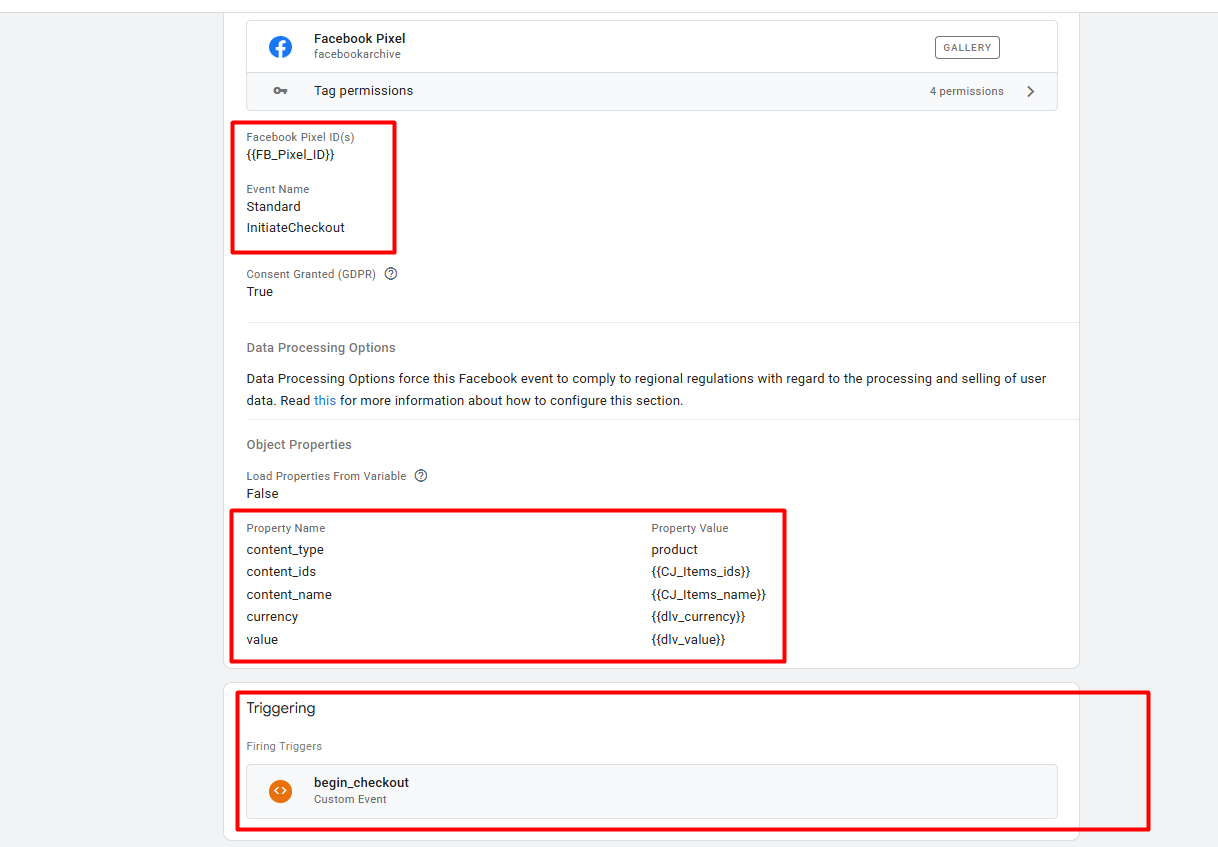This screenshot has height=847, width=1218.
Task: Click the orange begin_checkout trigger icon
Action: [281, 791]
